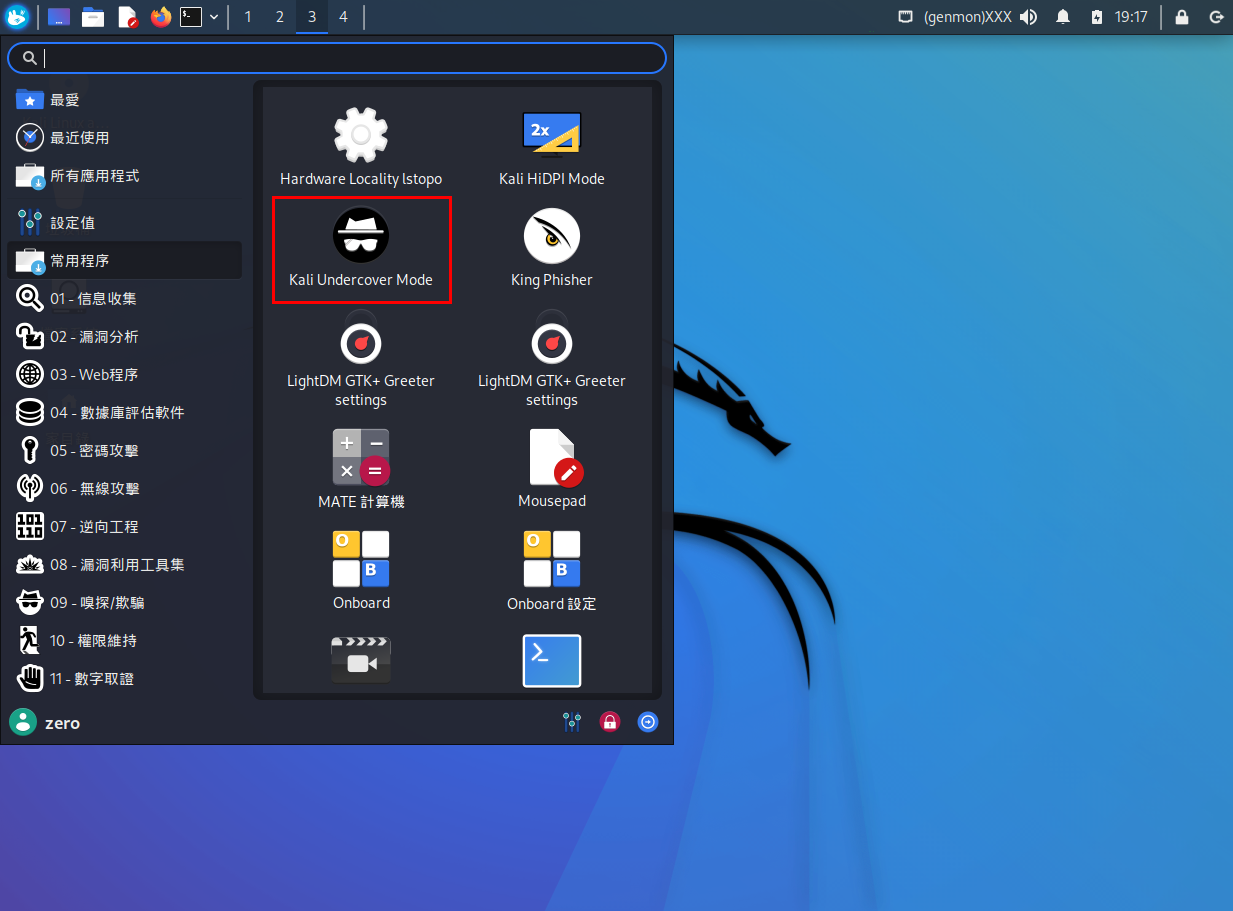This screenshot has height=911, width=1233.
Task: Open terminal emulator from panel
Action: (191, 17)
